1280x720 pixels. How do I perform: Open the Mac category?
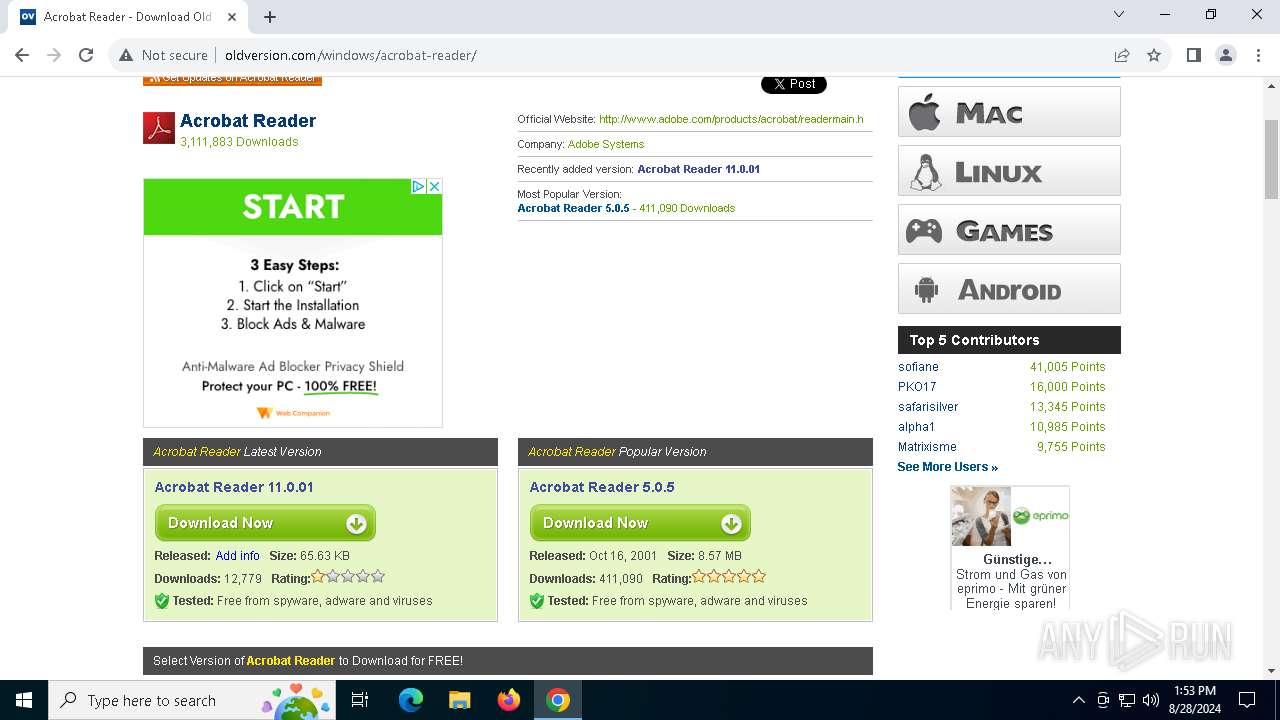[x=1009, y=111]
